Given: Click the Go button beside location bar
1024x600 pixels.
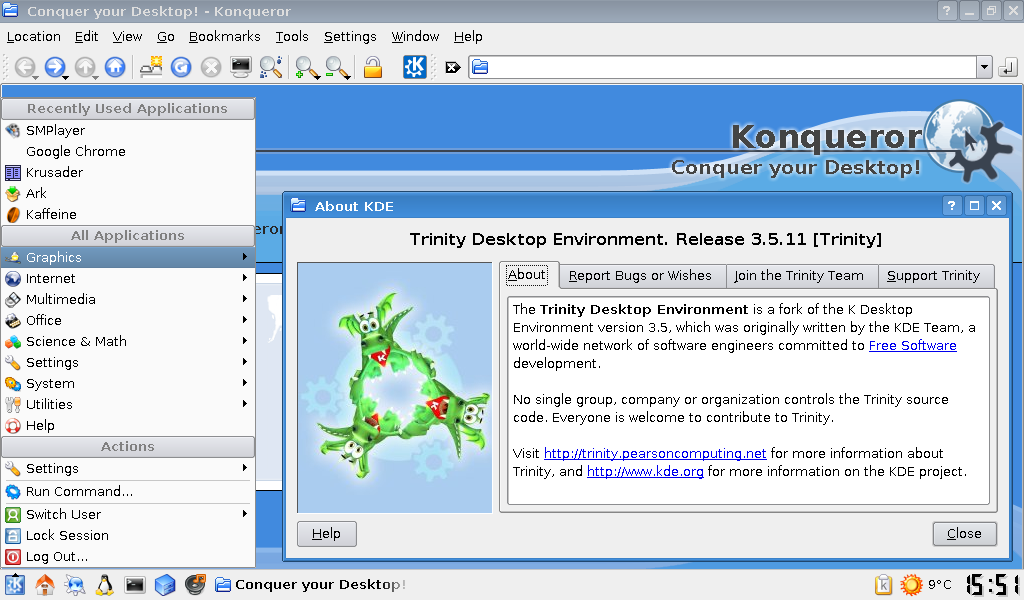Looking at the screenshot, I should click(x=1008, y=67).
